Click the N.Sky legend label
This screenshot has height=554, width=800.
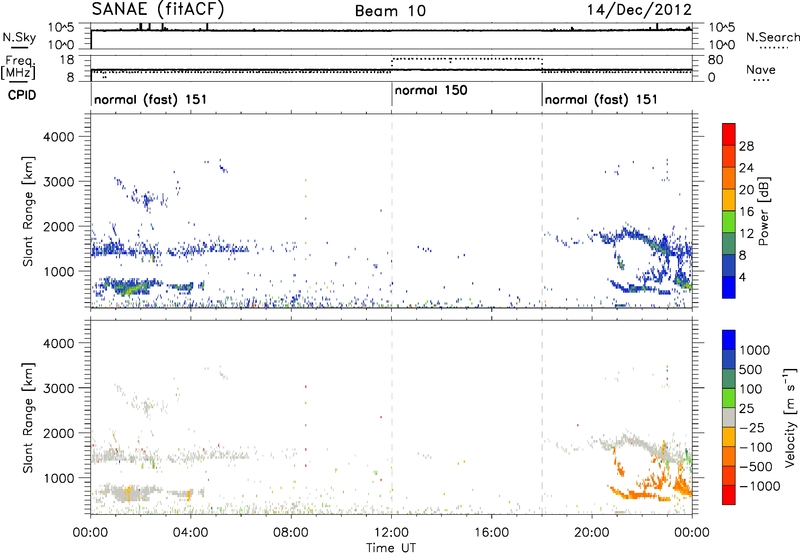[19, 38]
